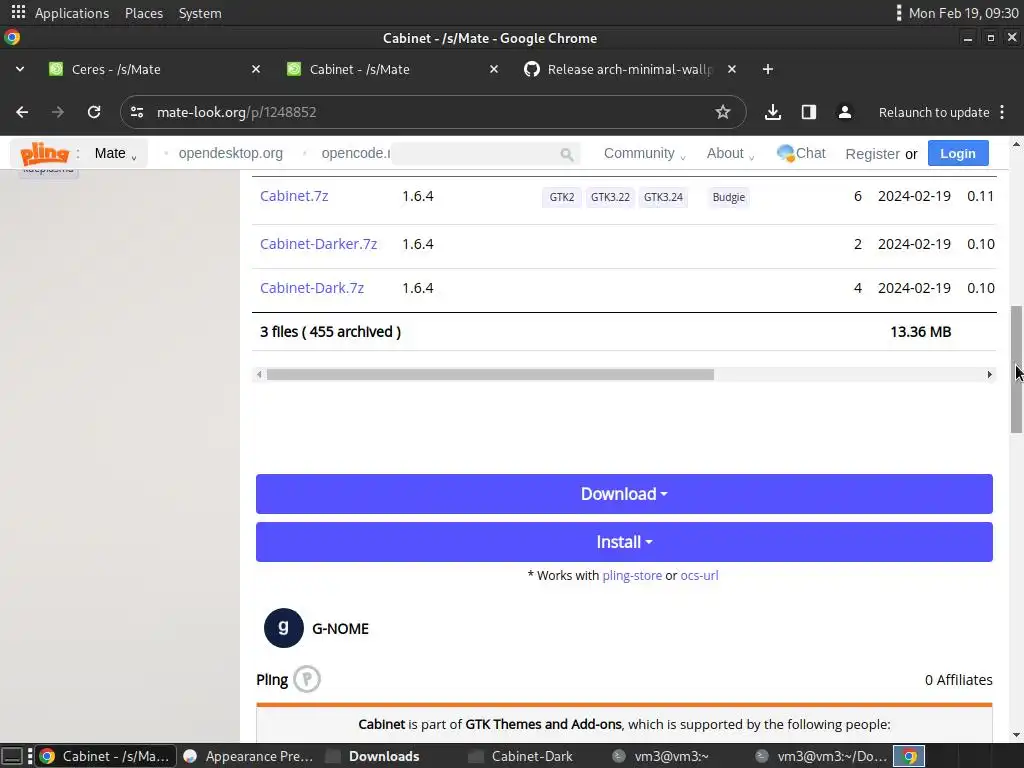The height and width of the screenshot is (768, 1024).
Task: Expand the About menu
Action: tap(730, 153)
